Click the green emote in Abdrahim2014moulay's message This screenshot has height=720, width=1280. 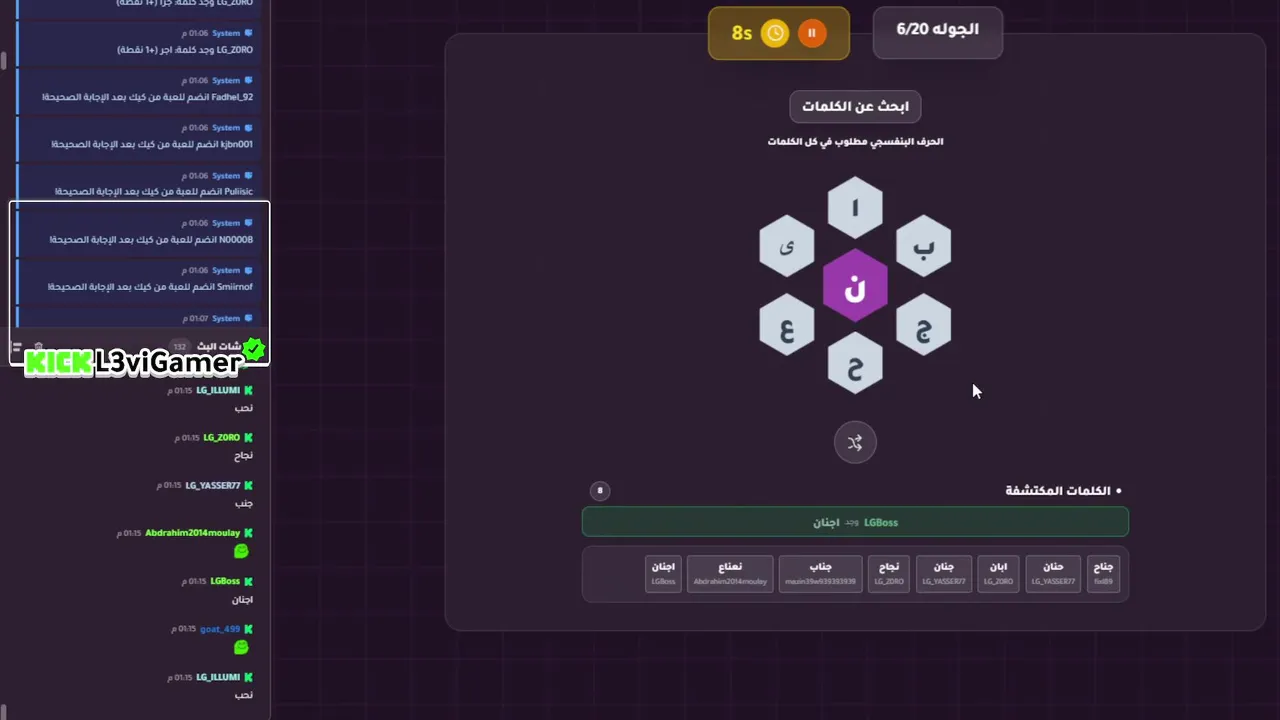[x=241, y=551]
